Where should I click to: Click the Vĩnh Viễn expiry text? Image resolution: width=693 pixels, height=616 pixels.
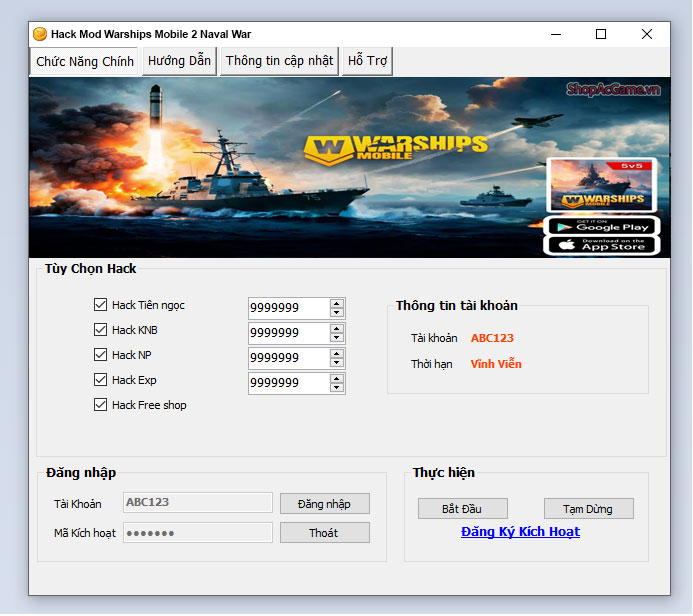tap(496, 364)
